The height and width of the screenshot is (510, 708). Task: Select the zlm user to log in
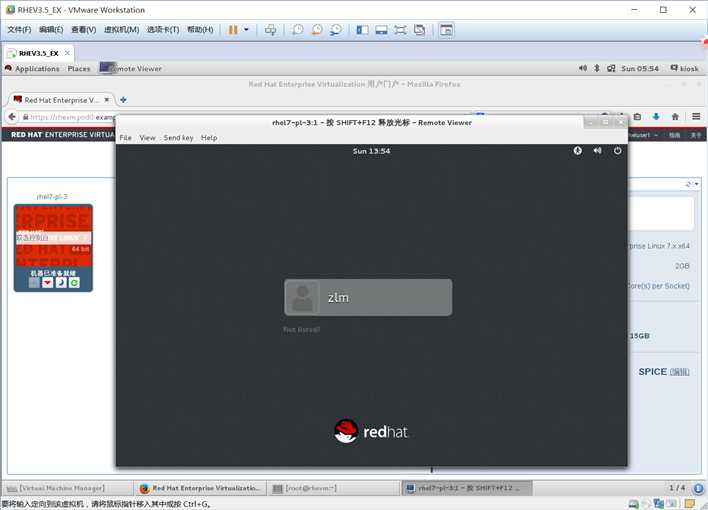click(x=368, y=297)
